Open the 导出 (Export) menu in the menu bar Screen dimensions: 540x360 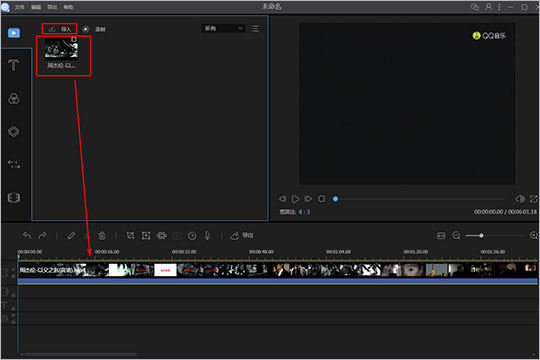point(52,7)
